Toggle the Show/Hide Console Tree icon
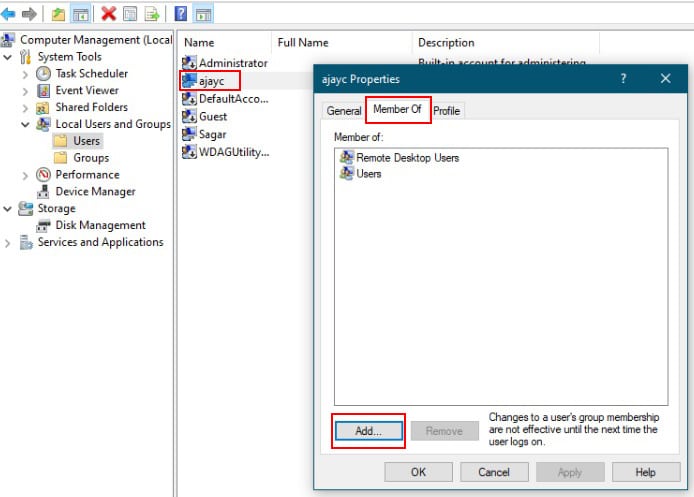The image size is (694, 497). pos(81,14)
